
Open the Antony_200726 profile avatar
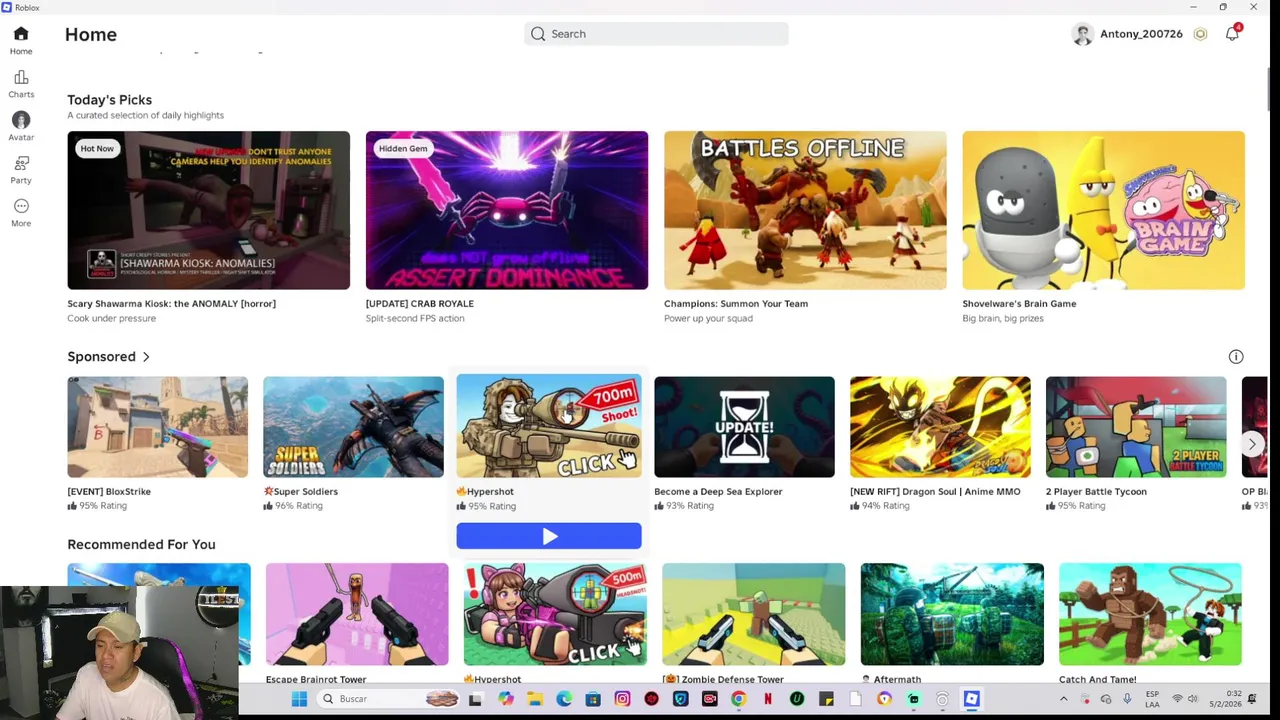tap(1082, 34)
